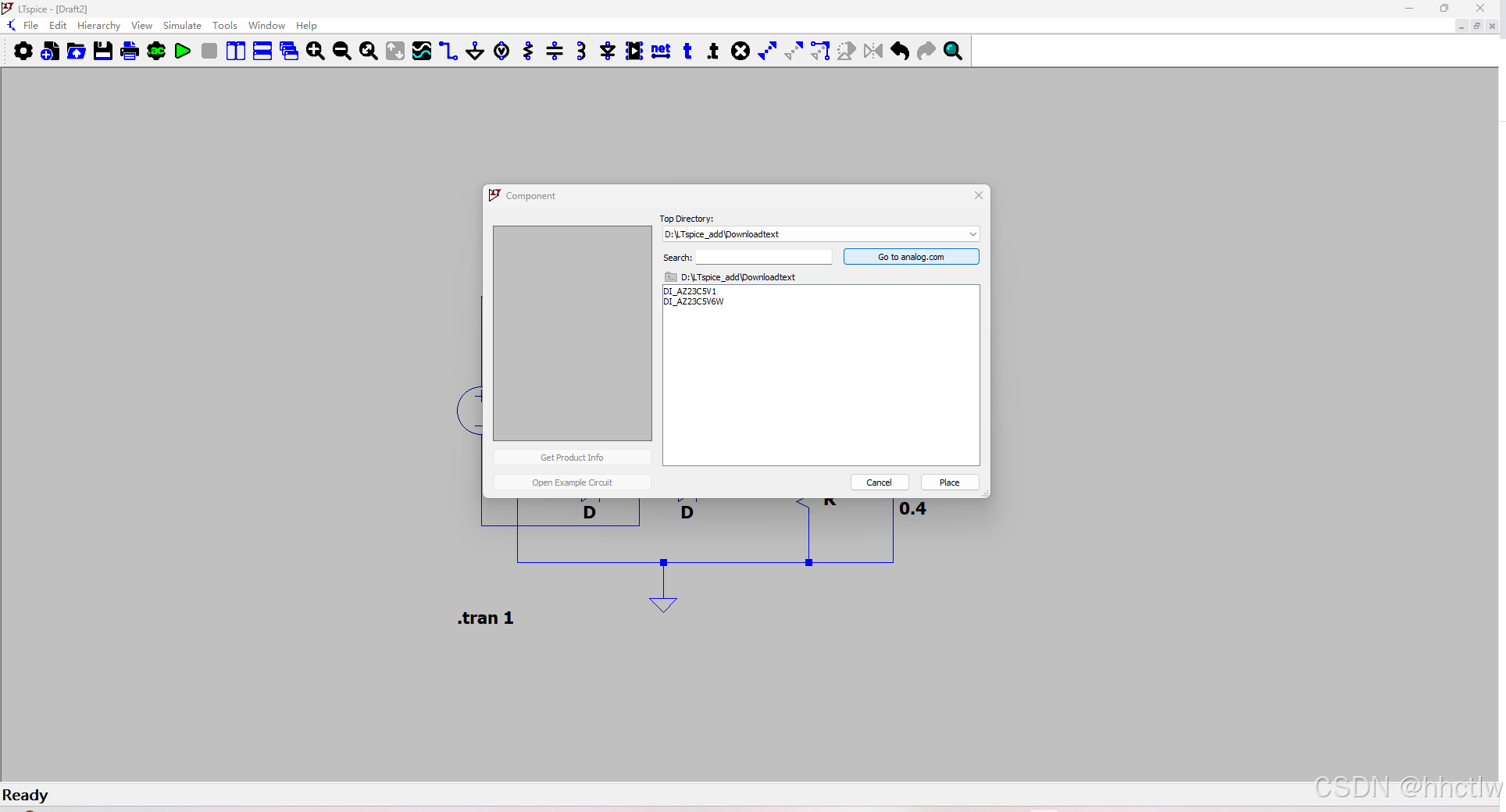
Task: Select the Delete (X circle) tool
Action: click(x=741, y=52)
